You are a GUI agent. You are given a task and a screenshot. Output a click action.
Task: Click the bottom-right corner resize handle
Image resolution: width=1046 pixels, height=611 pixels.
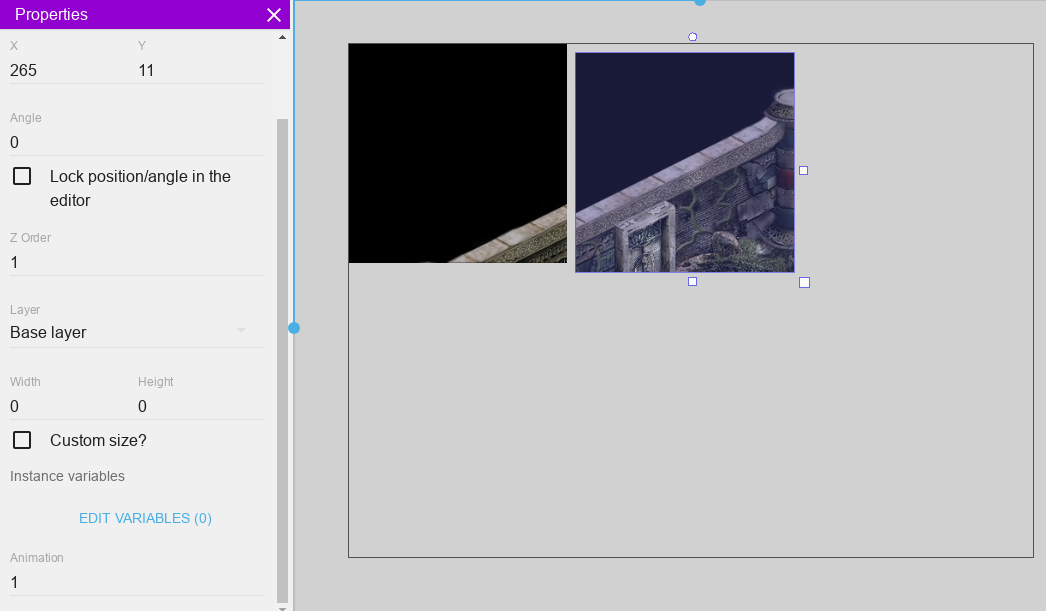pos(804,283)
